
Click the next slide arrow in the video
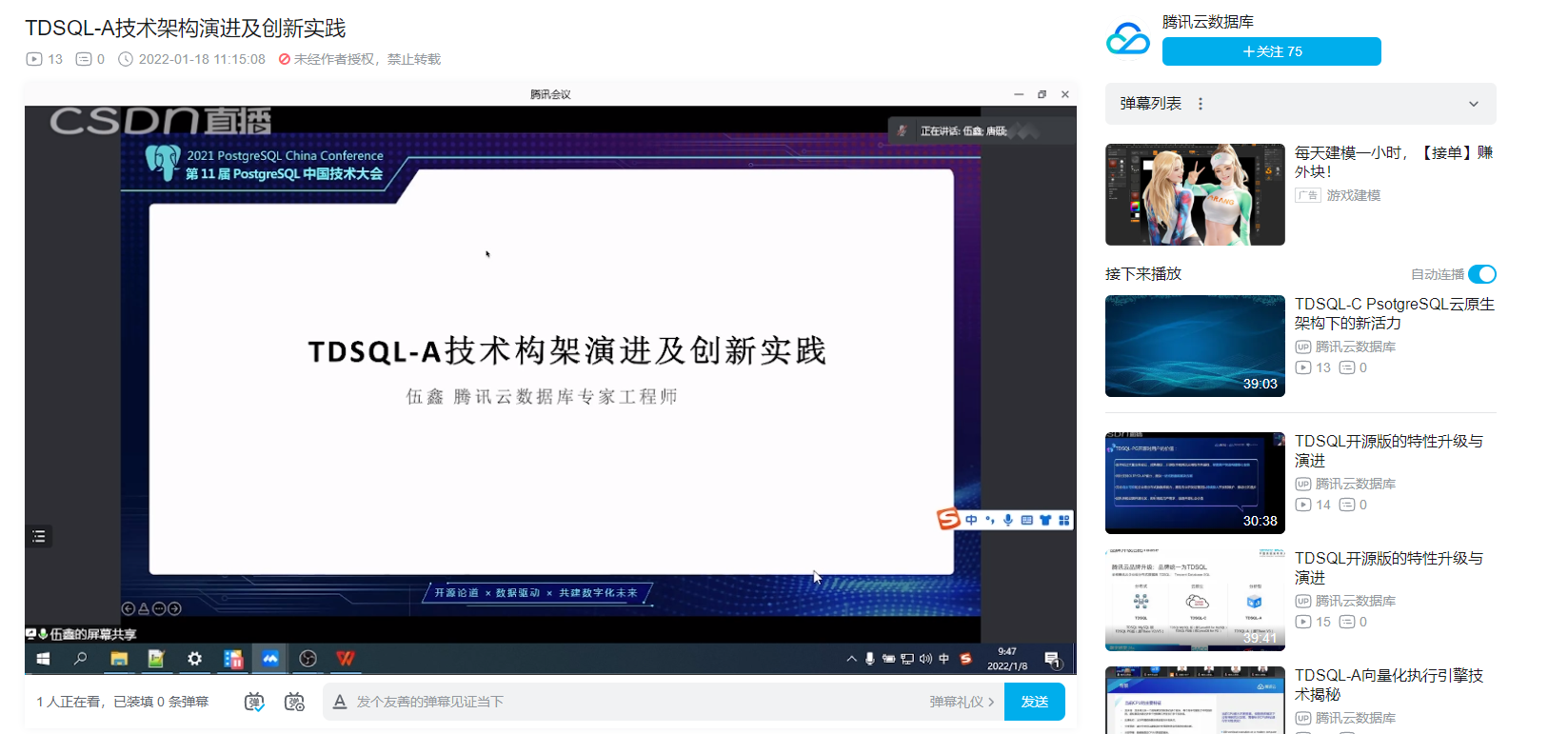[174, 608]
